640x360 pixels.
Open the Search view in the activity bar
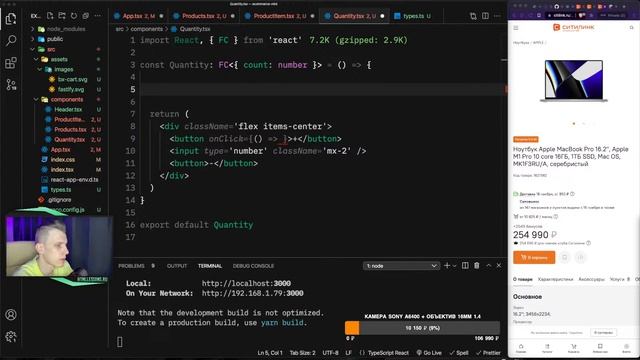pos(11,40)
